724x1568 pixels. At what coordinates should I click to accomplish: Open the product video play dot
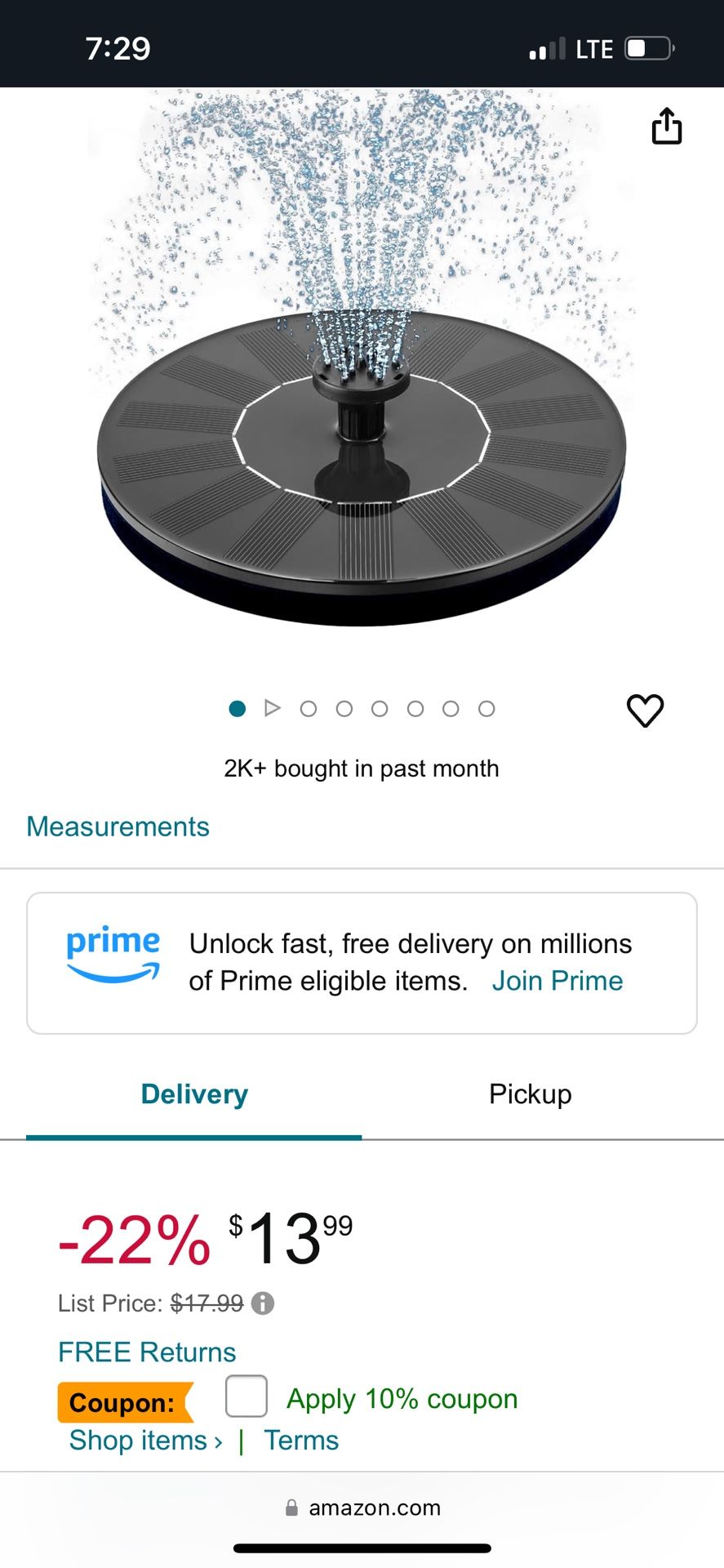click(273, 708)
